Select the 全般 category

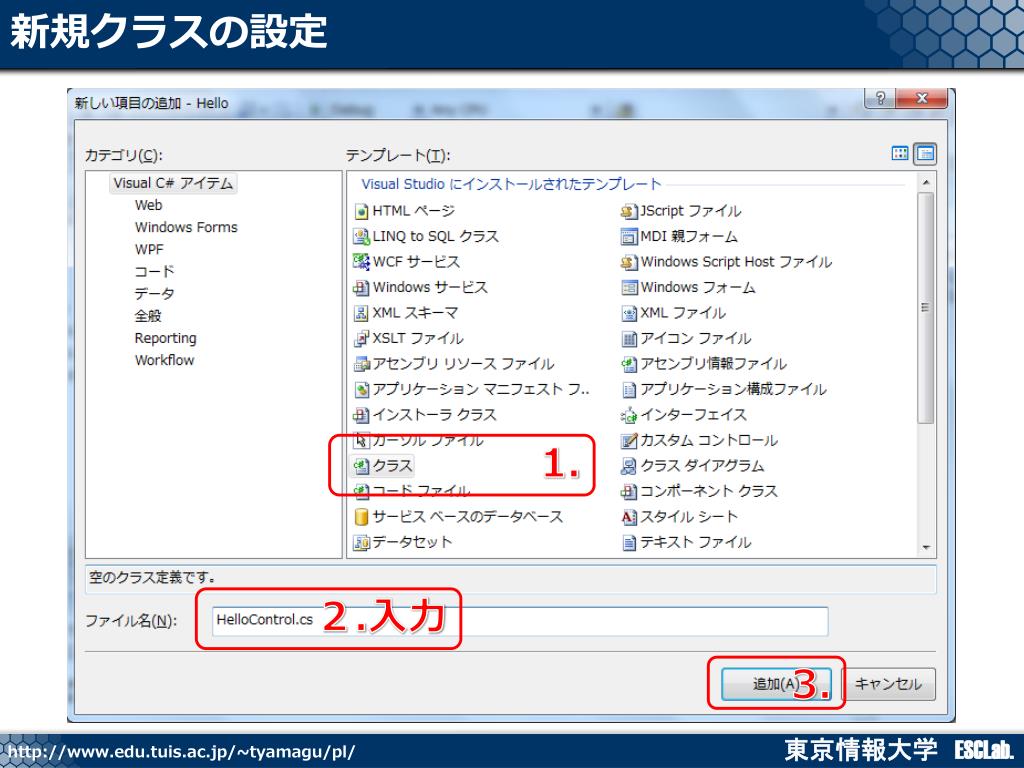[148, 316]
